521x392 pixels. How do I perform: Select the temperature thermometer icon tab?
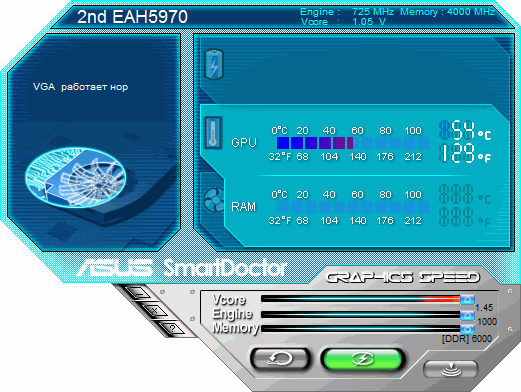(213, 132)
